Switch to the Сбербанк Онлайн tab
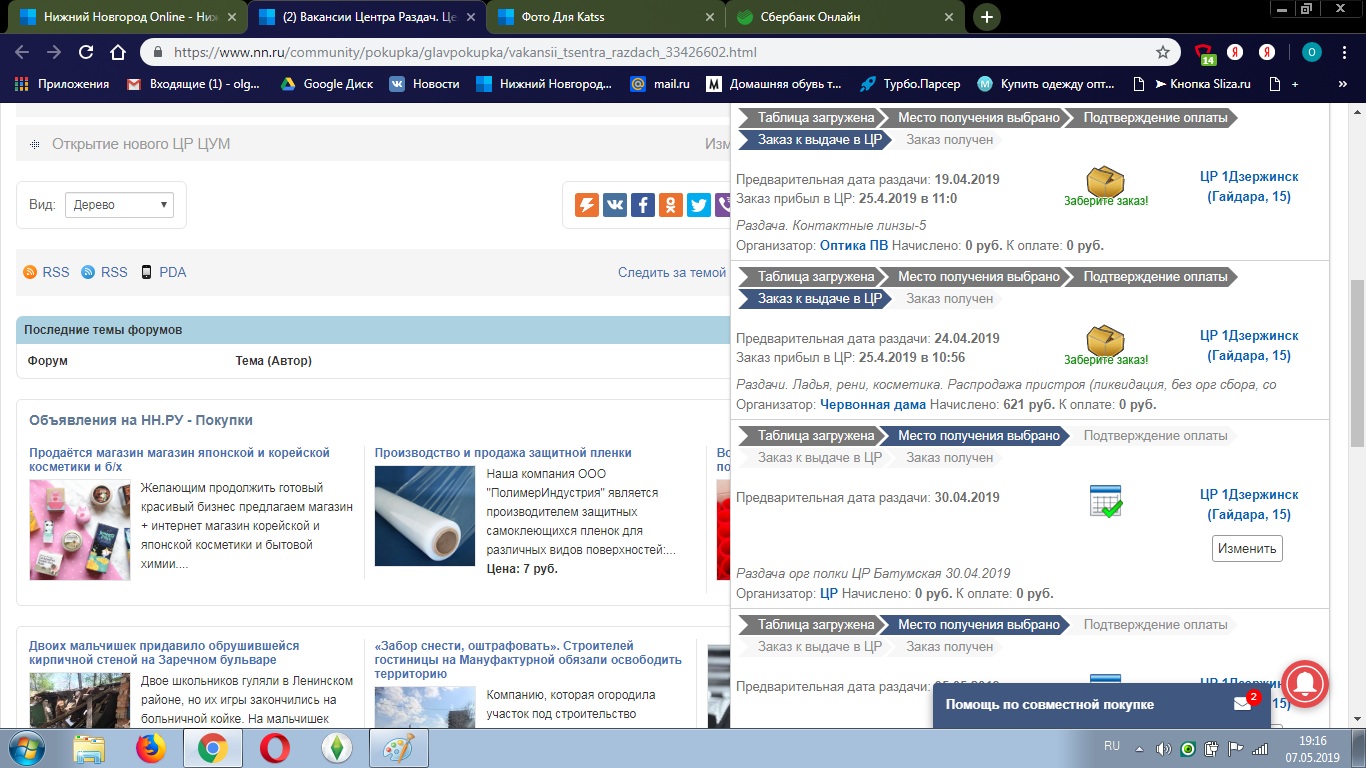Screen dimensions: 1366x768 pos(844,17)
